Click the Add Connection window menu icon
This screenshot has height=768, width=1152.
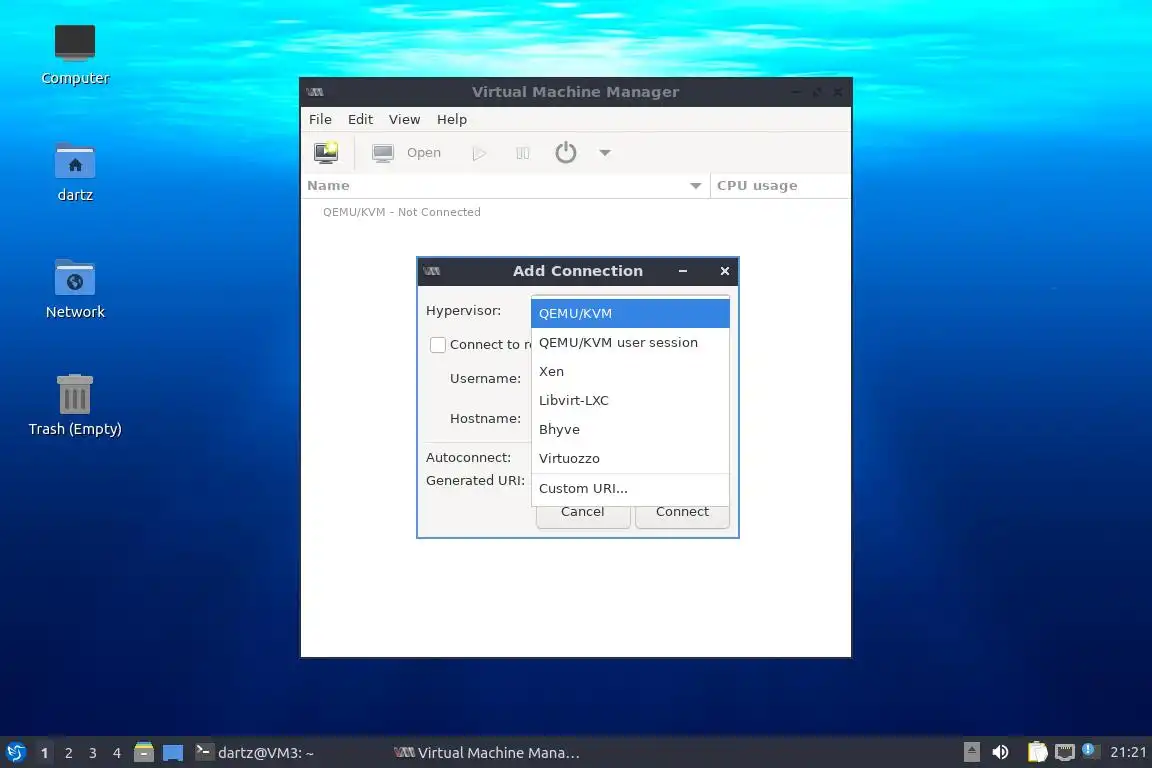432,271
